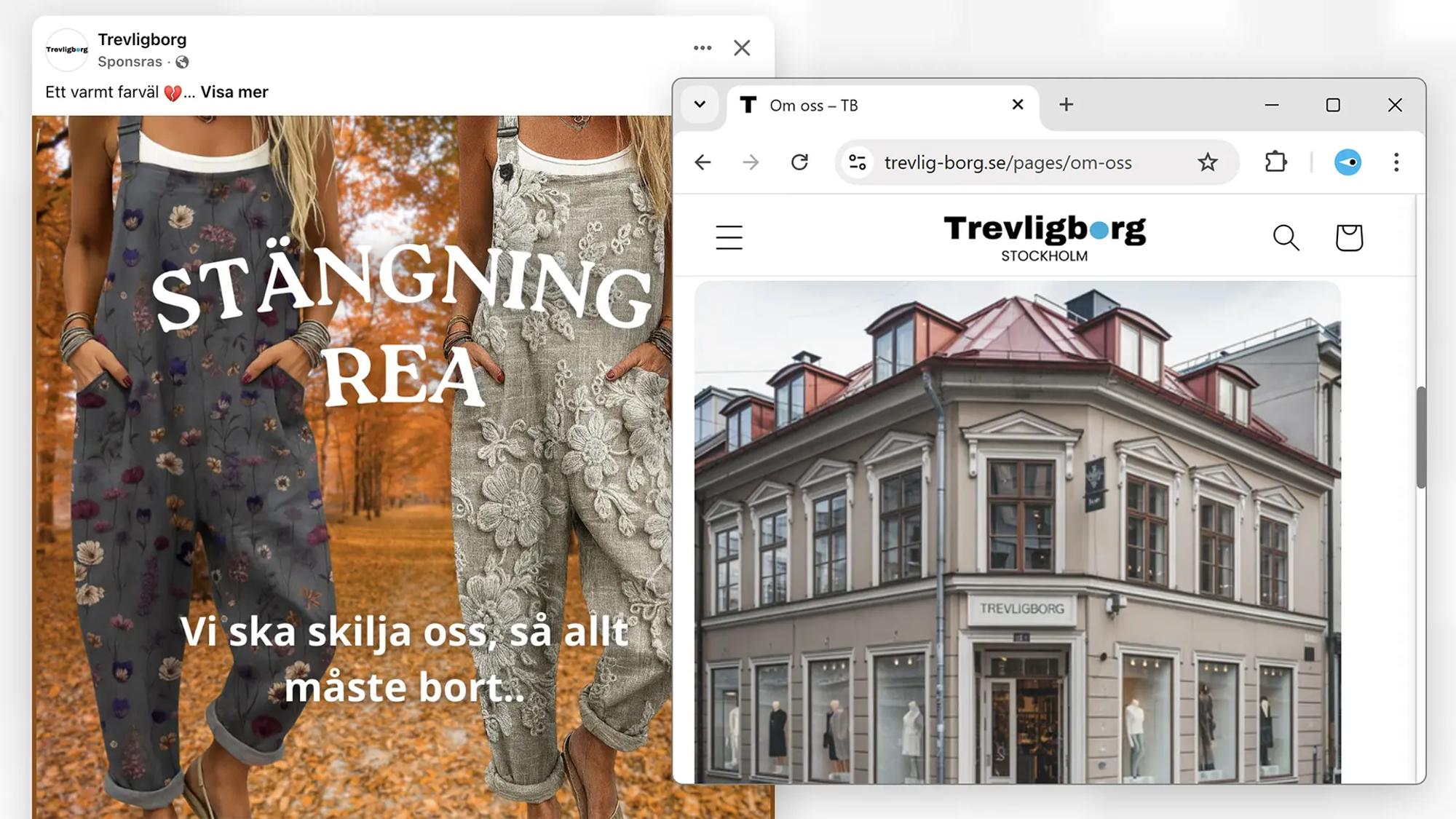Open the browser tab search dropdown
This screenshot has height=819, width=1456.
pos(700,104)
